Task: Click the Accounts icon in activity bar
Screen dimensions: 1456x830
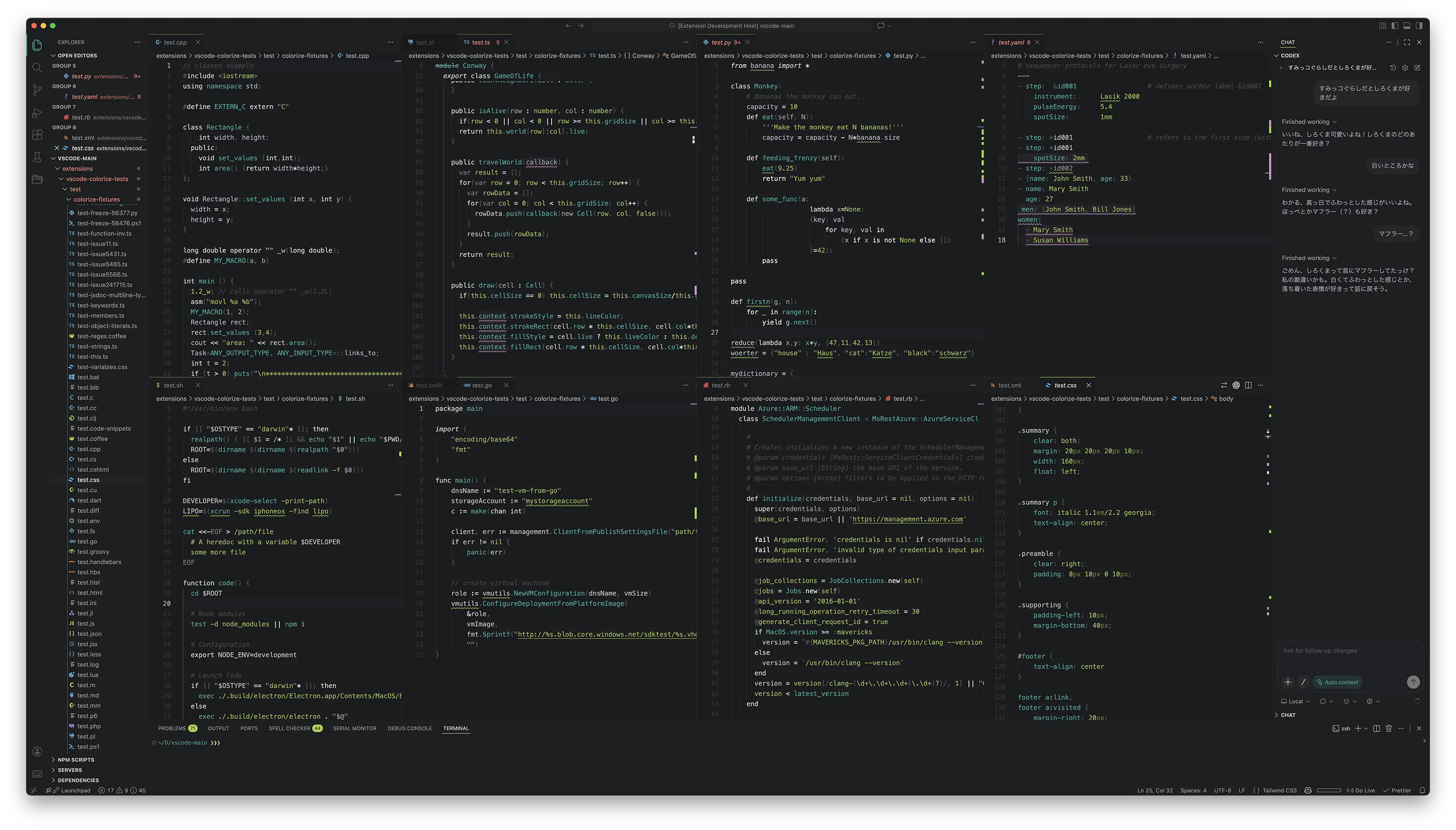Action: click(37, 752)
